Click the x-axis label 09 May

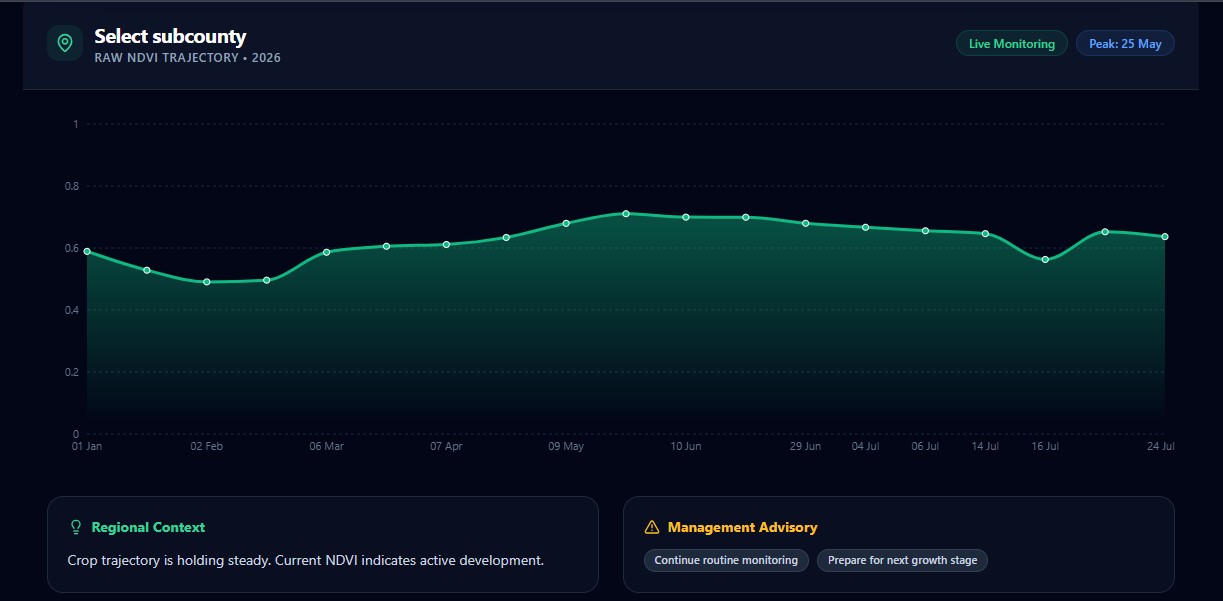pyautogui.click(x=566, y=447)
